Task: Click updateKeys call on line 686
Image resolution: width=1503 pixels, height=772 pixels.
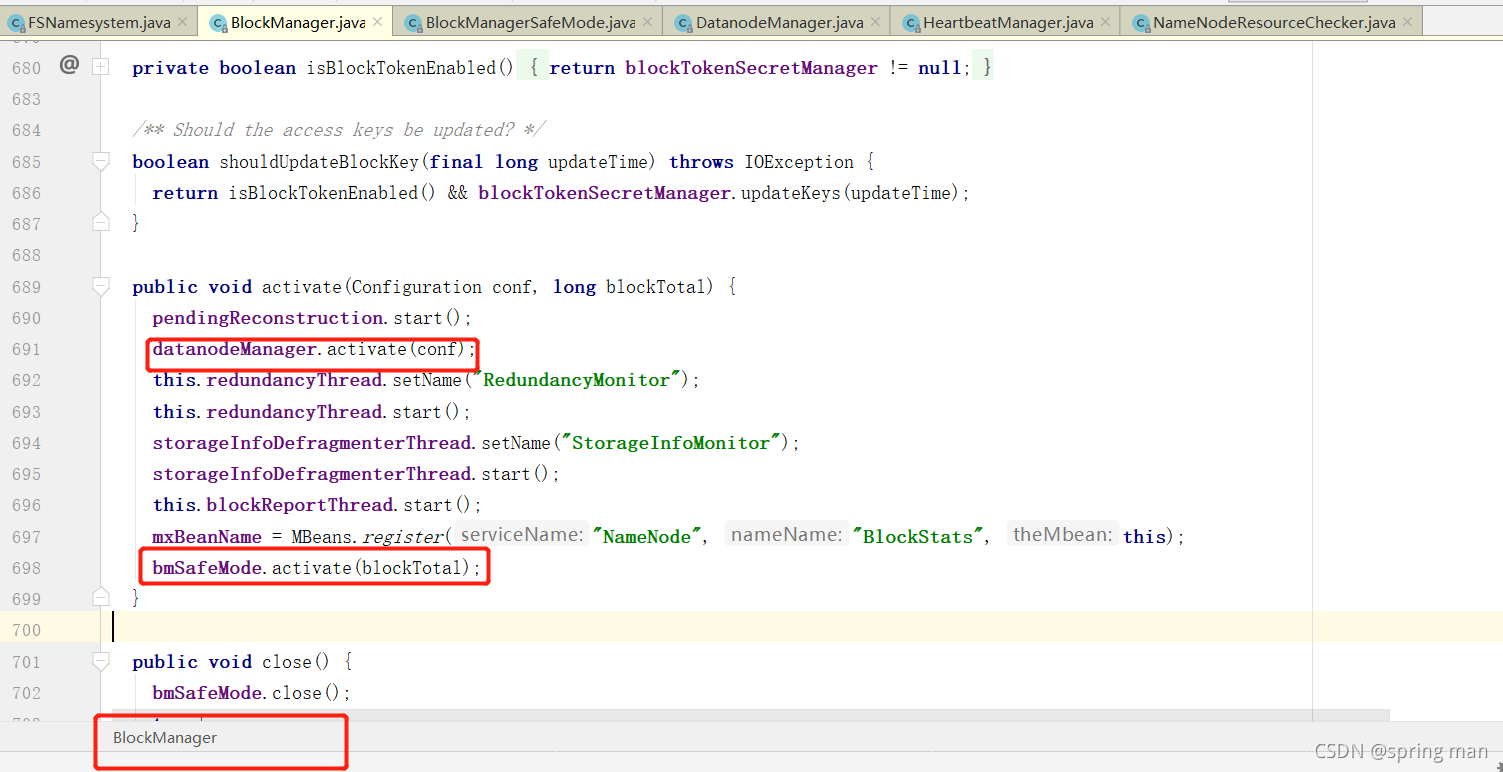Action: point(791,193)
